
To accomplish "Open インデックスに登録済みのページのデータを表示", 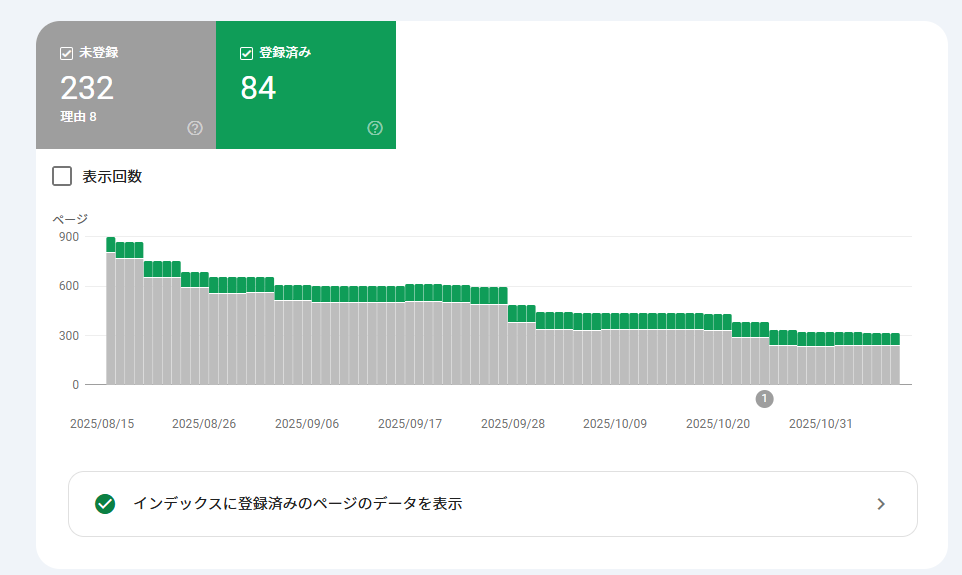I will (297, 504).
